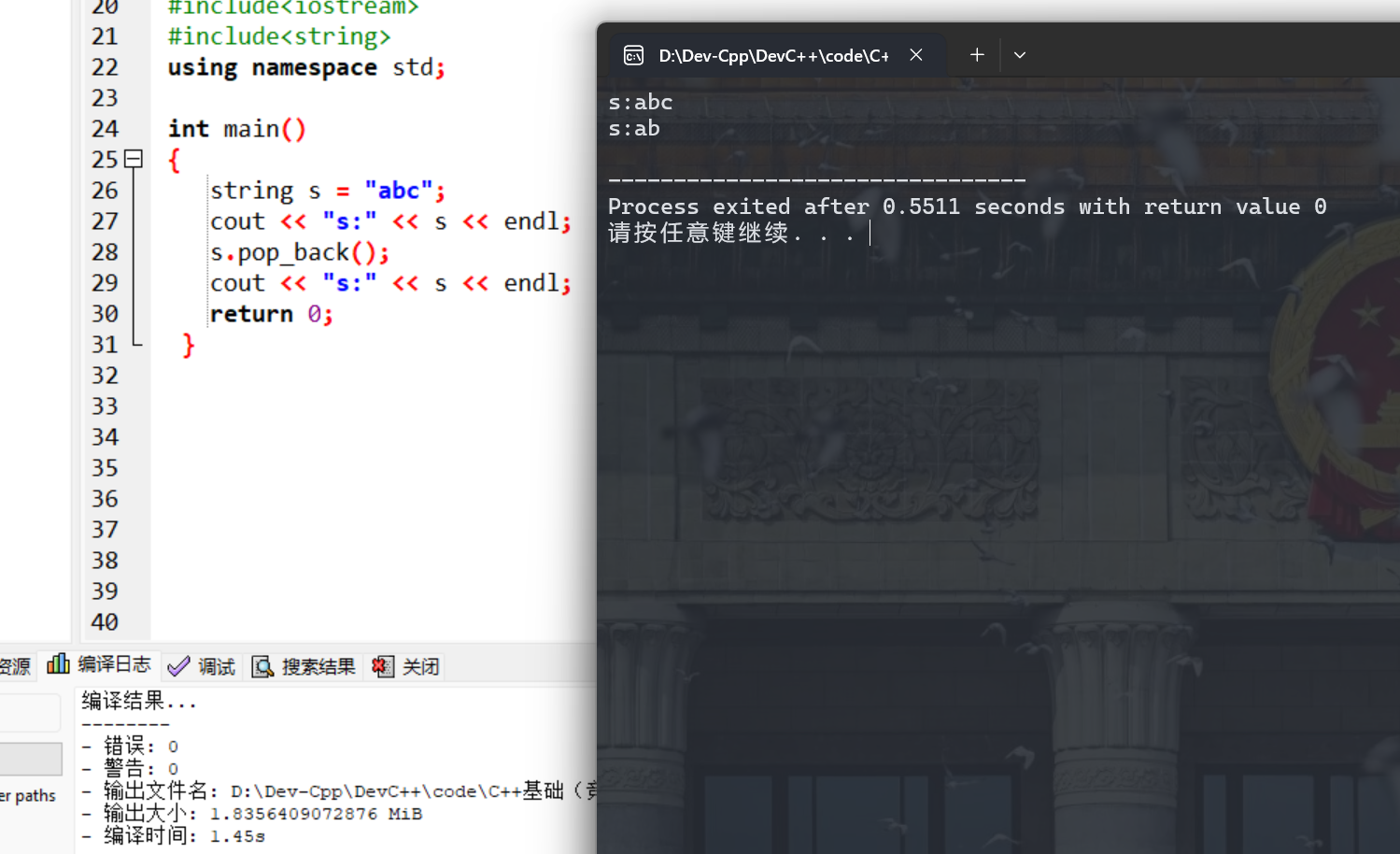Click the 'return 0;' statement

271,314
